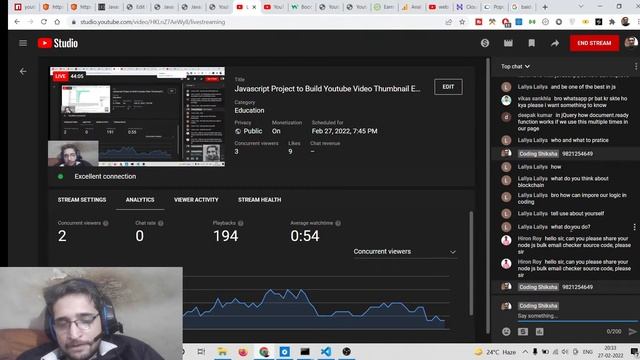Click info icon beside Playbacks metric
This screenshot has width=640, height=360.
[240, 223]
